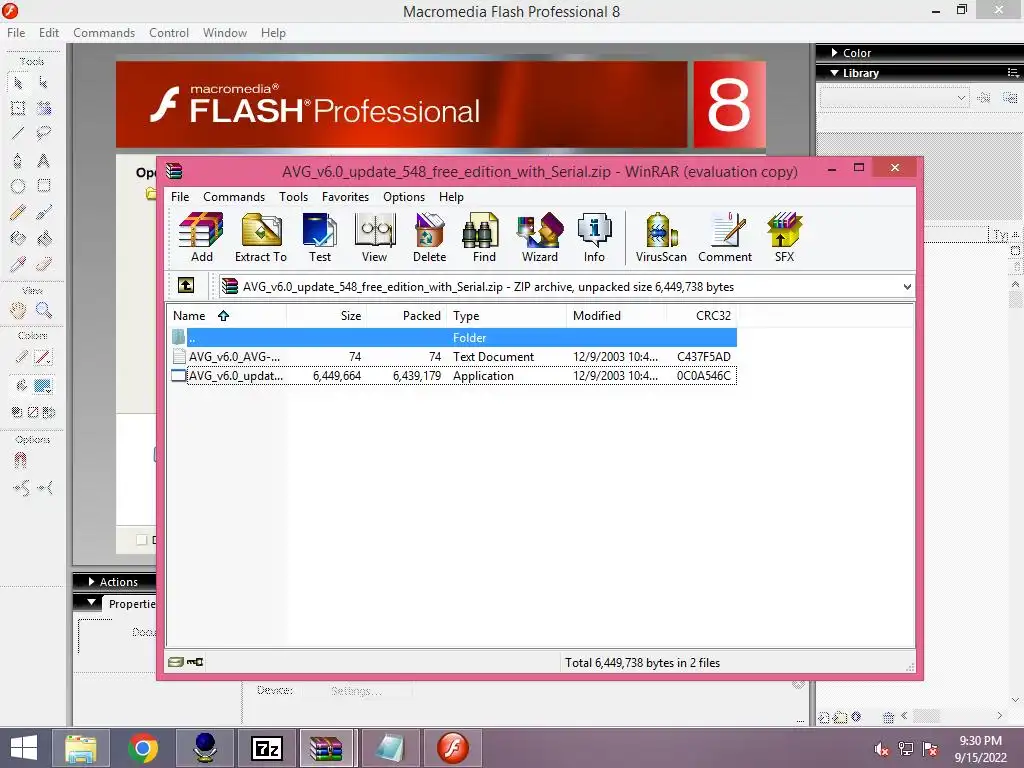
Task: Click the Smooth option in Options
Action: pos(21,487)
